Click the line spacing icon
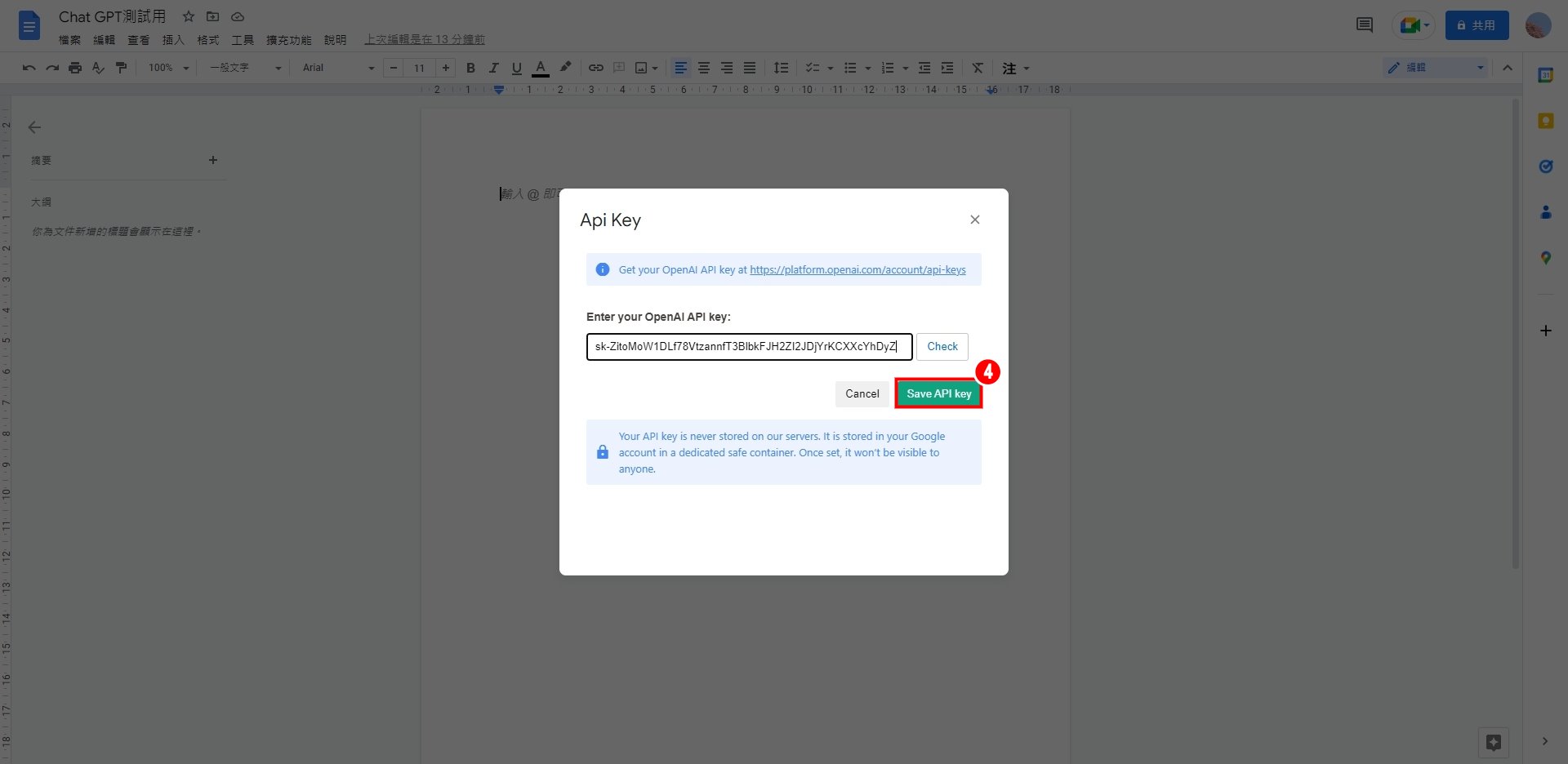Screen dimensions: 1568x764 [781, 68]
